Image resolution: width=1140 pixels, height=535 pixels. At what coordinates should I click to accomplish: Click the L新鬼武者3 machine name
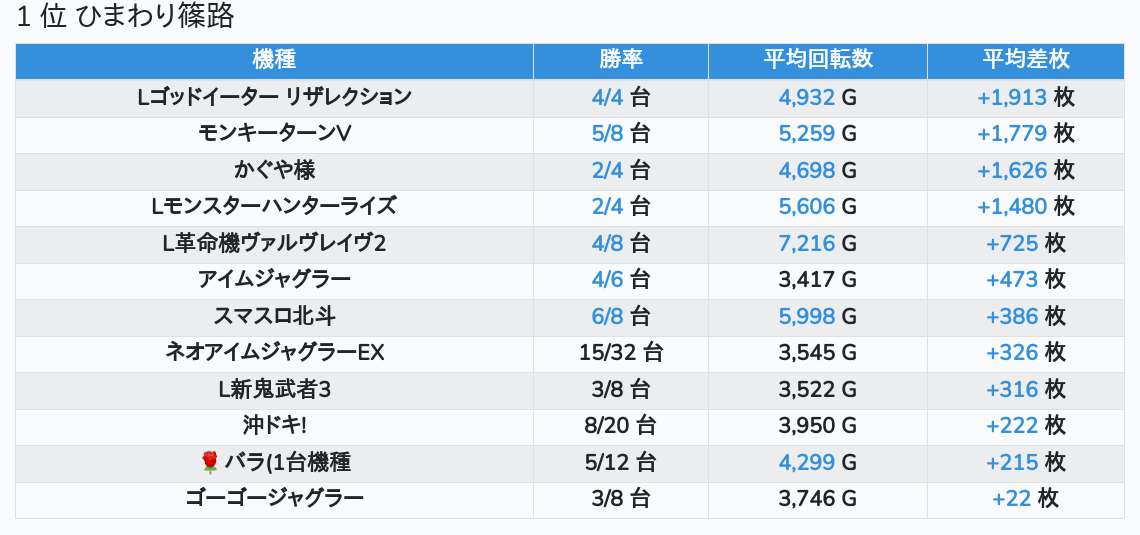pyautogui.click(x=274, y=389)
